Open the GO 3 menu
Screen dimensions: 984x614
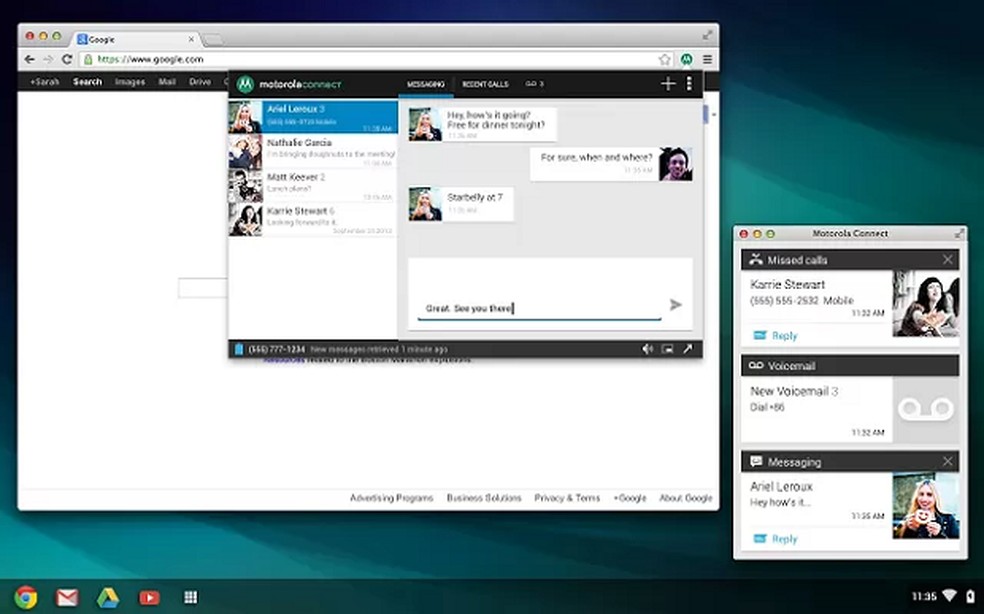(x=534, y=84)
